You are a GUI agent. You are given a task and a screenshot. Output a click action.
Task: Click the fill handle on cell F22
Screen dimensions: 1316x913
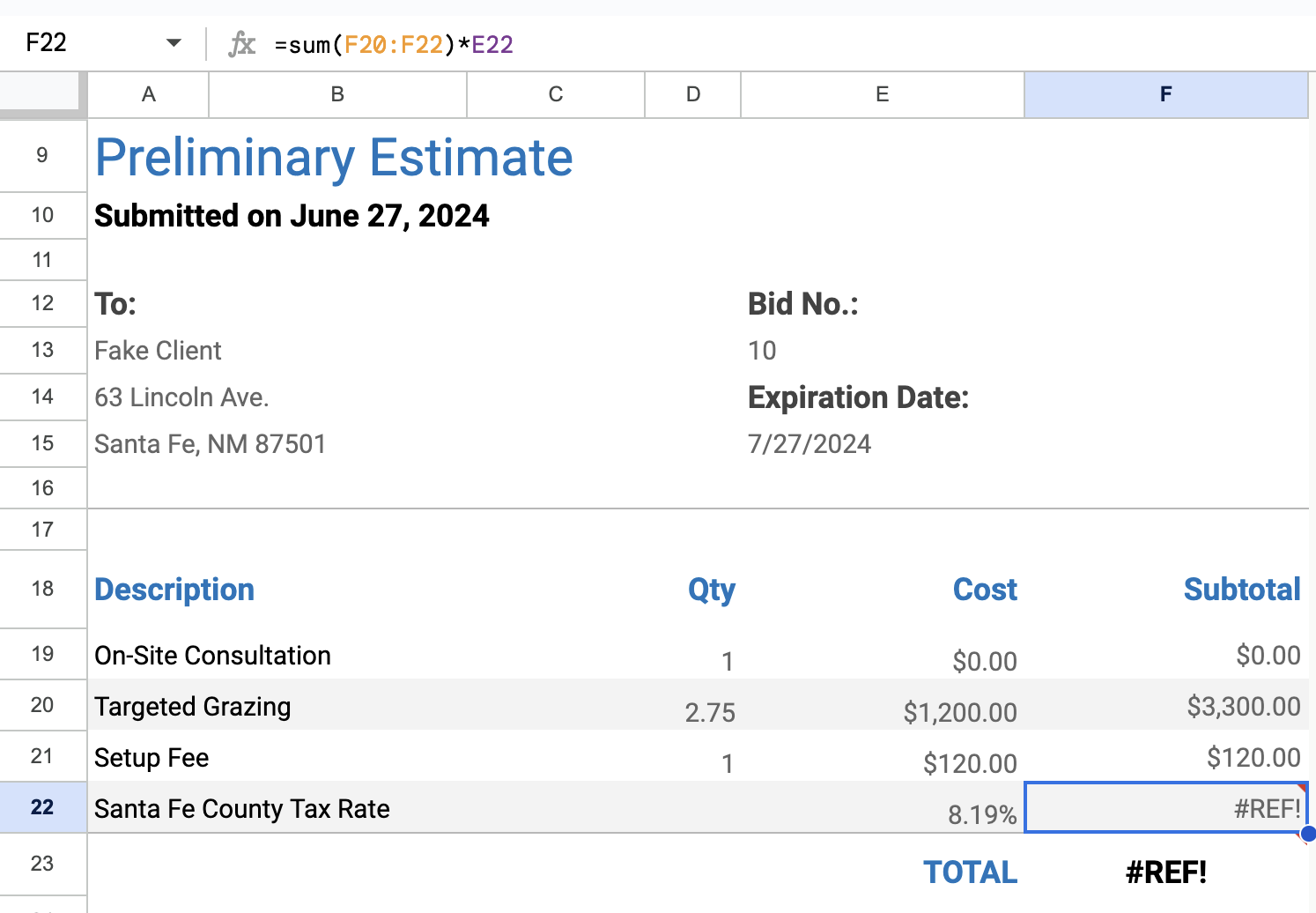1308,833
